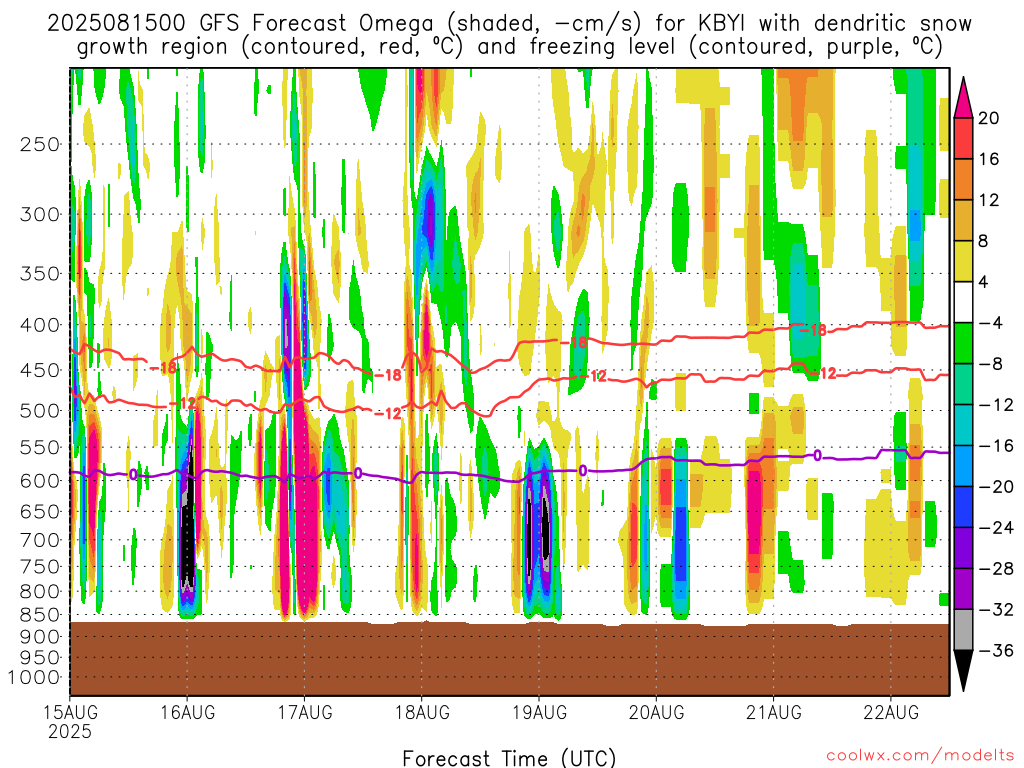Screen dimensions: 1024x768
Task: Select the 450 pressure level label
Action: (x=40, y=370)
